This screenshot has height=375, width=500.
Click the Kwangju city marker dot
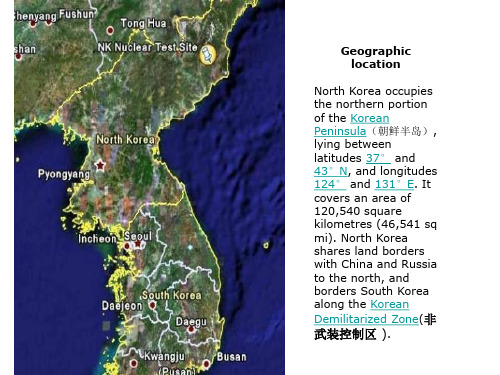pyautogui.click(x=134, y=363)
